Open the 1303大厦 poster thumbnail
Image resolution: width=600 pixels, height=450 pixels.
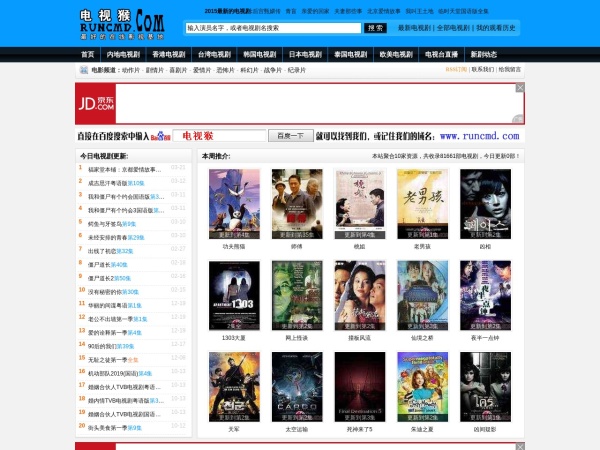234,295
